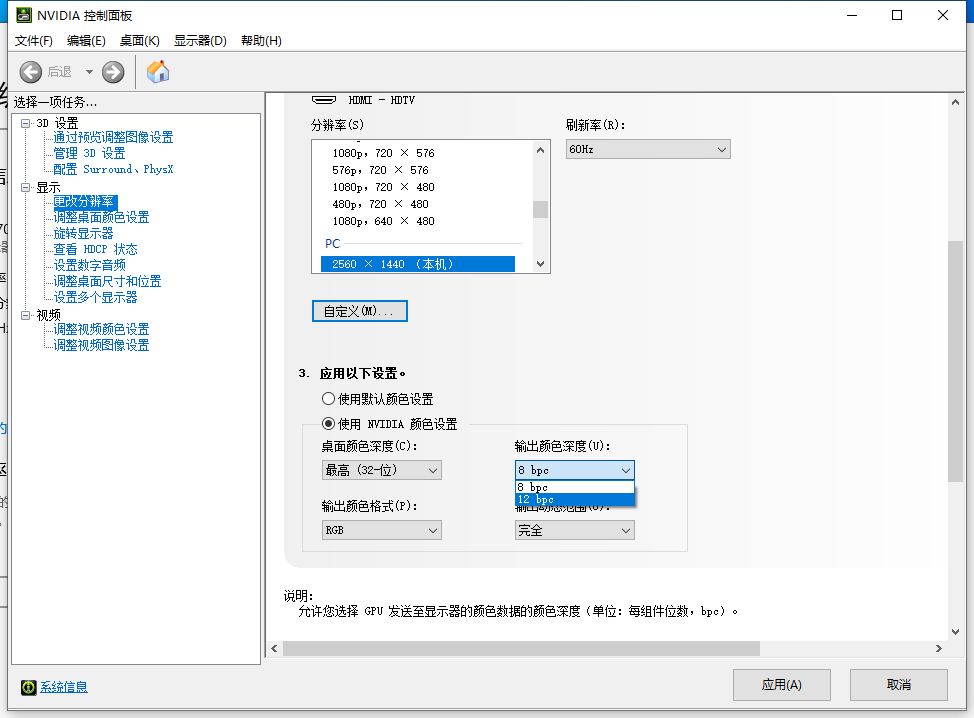Click the 取消 button
Screen dimensions: 974x718
click(899, 685)
